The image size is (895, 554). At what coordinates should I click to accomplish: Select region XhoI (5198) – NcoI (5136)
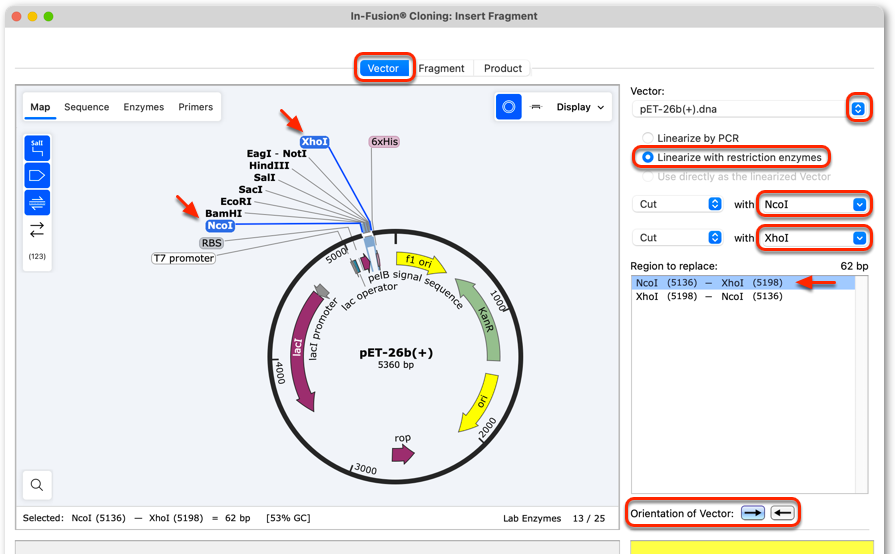tap(743, 296)
